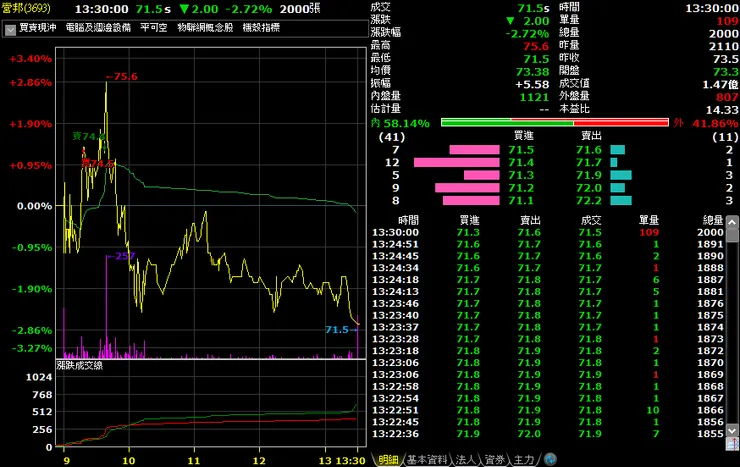Click the 外盤量 value 807
The width and height of the screenshot is (740, 467).
(727, 97)
